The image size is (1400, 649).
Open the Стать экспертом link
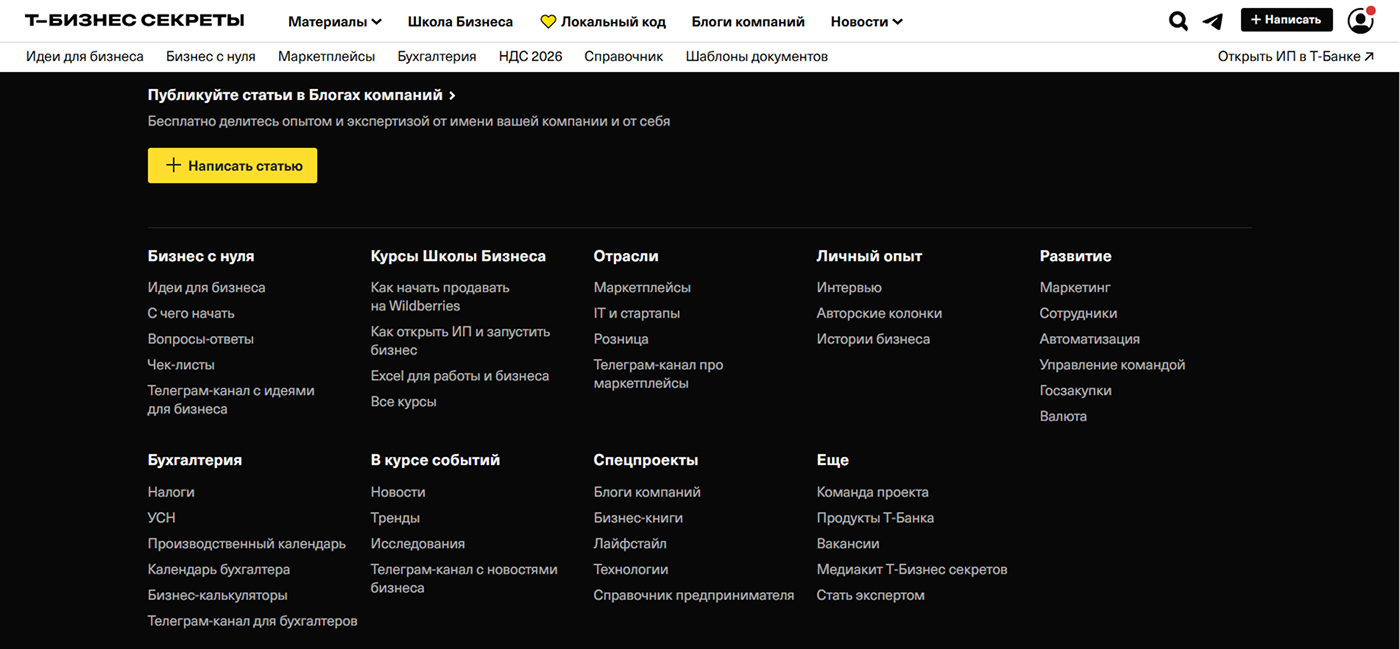[x=871, y=595]
